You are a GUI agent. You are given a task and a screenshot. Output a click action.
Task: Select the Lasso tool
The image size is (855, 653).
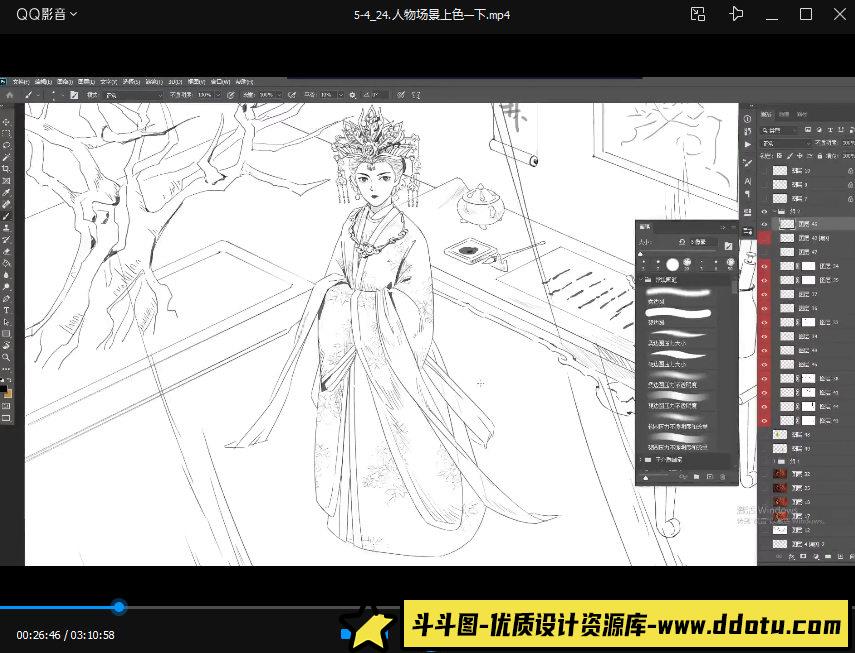[6, 145]
